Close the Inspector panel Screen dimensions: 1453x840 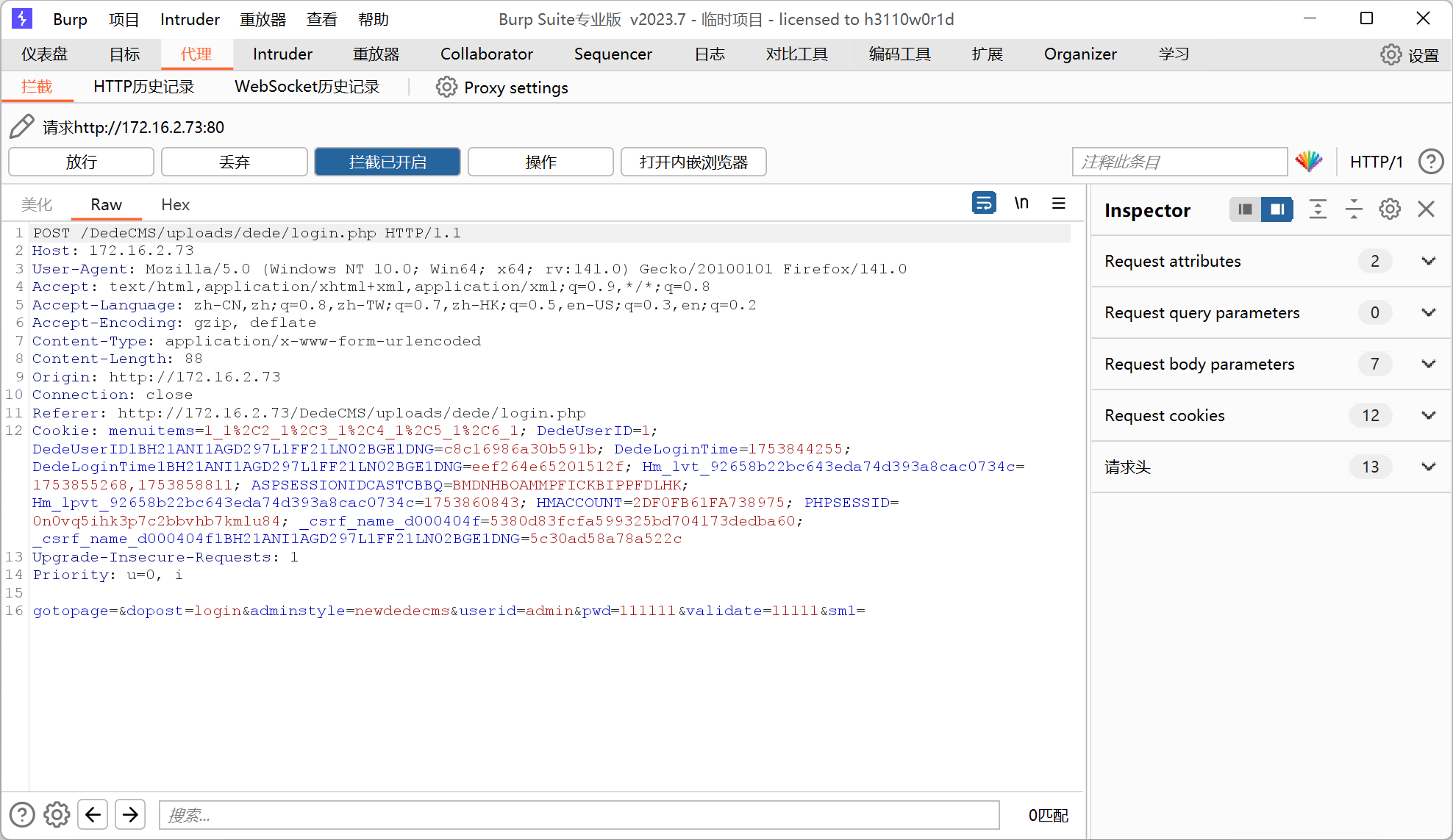coord(1427,209)
